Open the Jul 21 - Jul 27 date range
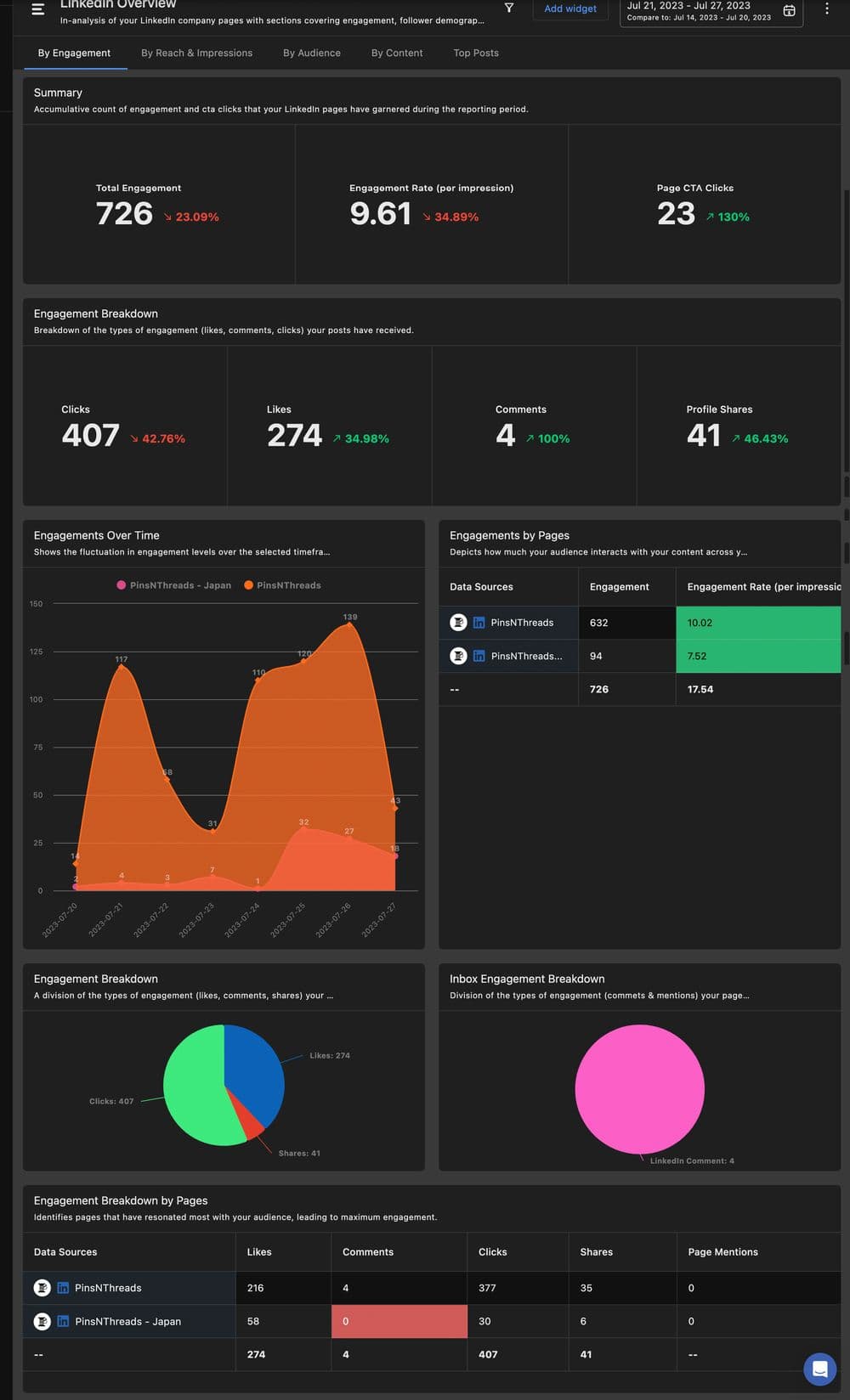This screenshot has height=1400, width=850. (x=699, y=11)
